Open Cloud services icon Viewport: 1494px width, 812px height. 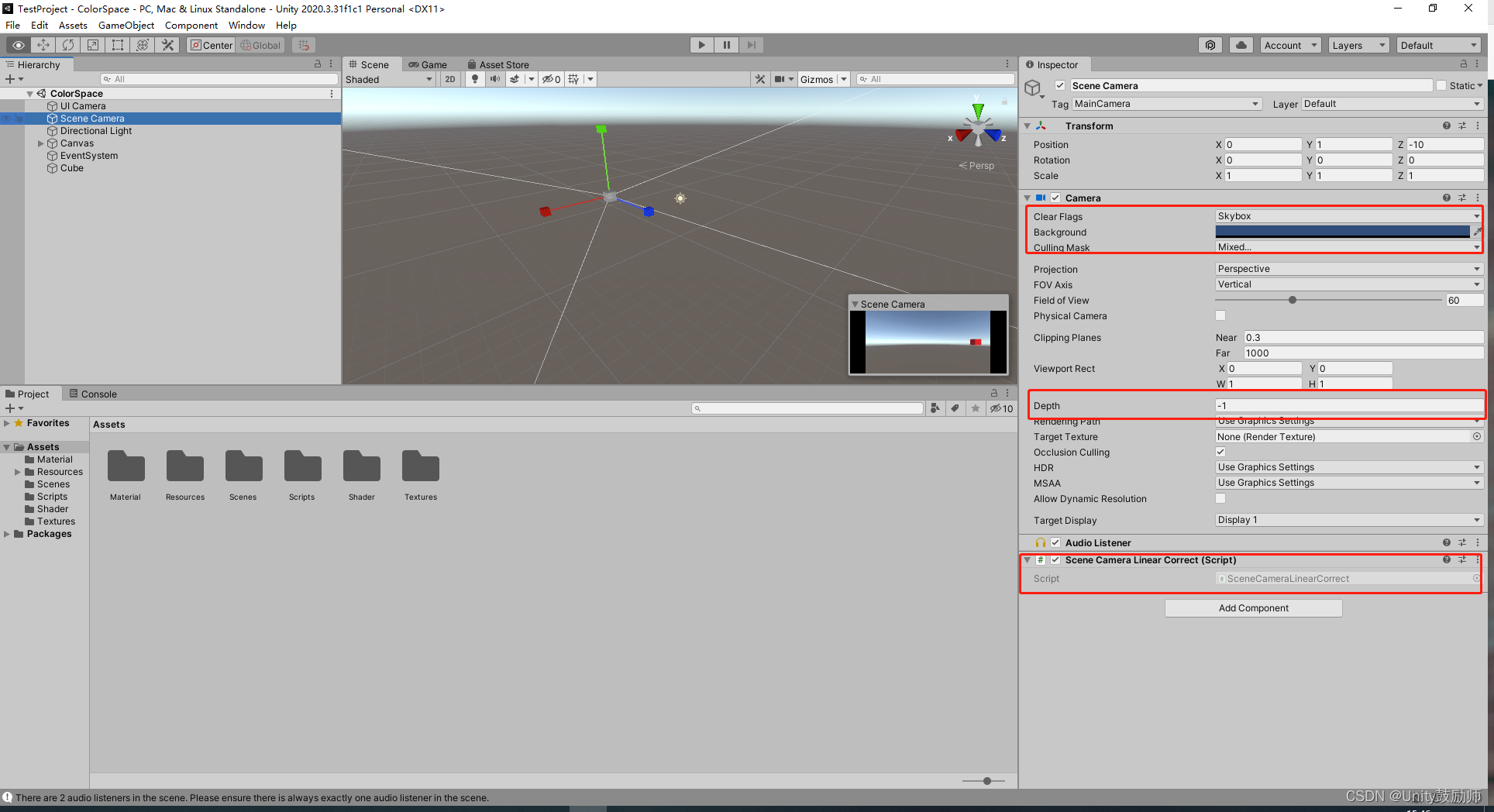pos(1241,45)
